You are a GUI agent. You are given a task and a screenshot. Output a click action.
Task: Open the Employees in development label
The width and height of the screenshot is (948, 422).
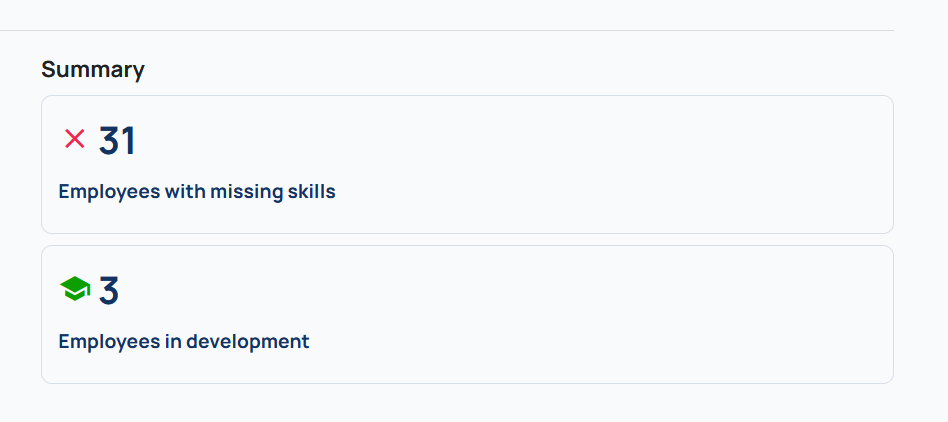pos(184,342)
